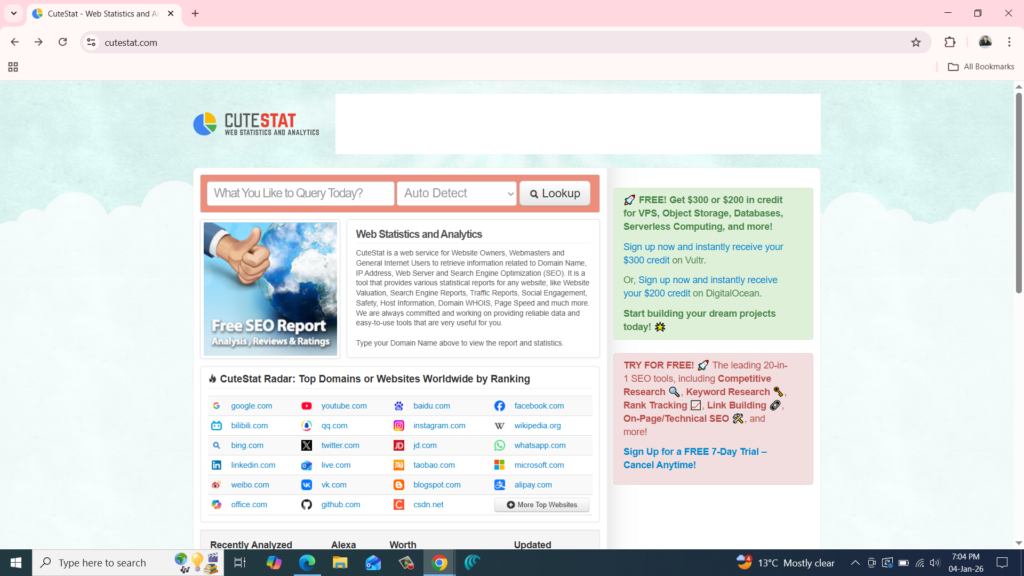
Task: Open All Bookmarks in the bookmarks bar
Action: (x=981, y=66)
